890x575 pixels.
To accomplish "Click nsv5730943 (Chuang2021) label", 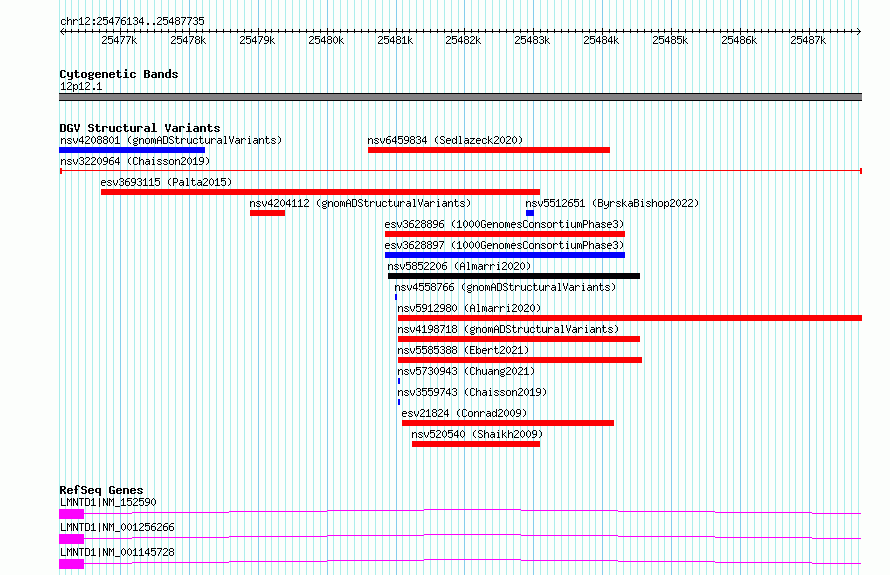I will tap(466, 371).
